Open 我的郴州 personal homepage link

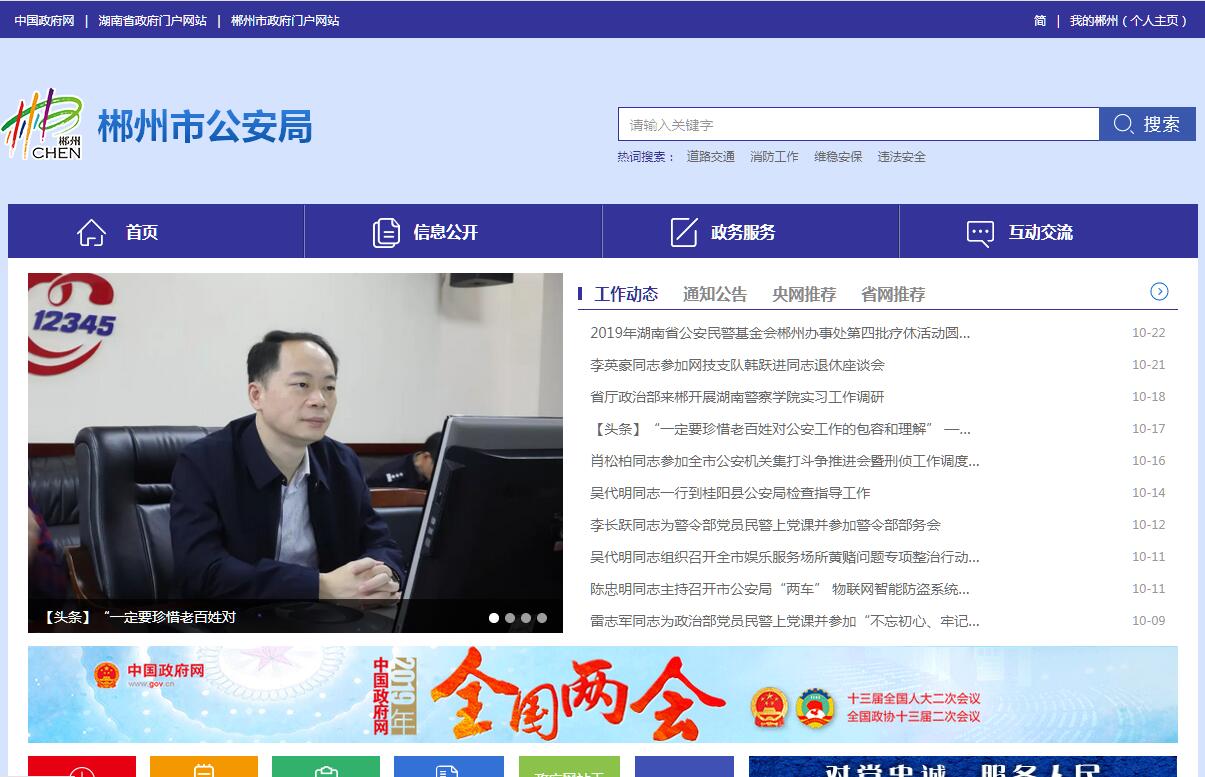click(x=1128, y=20)
